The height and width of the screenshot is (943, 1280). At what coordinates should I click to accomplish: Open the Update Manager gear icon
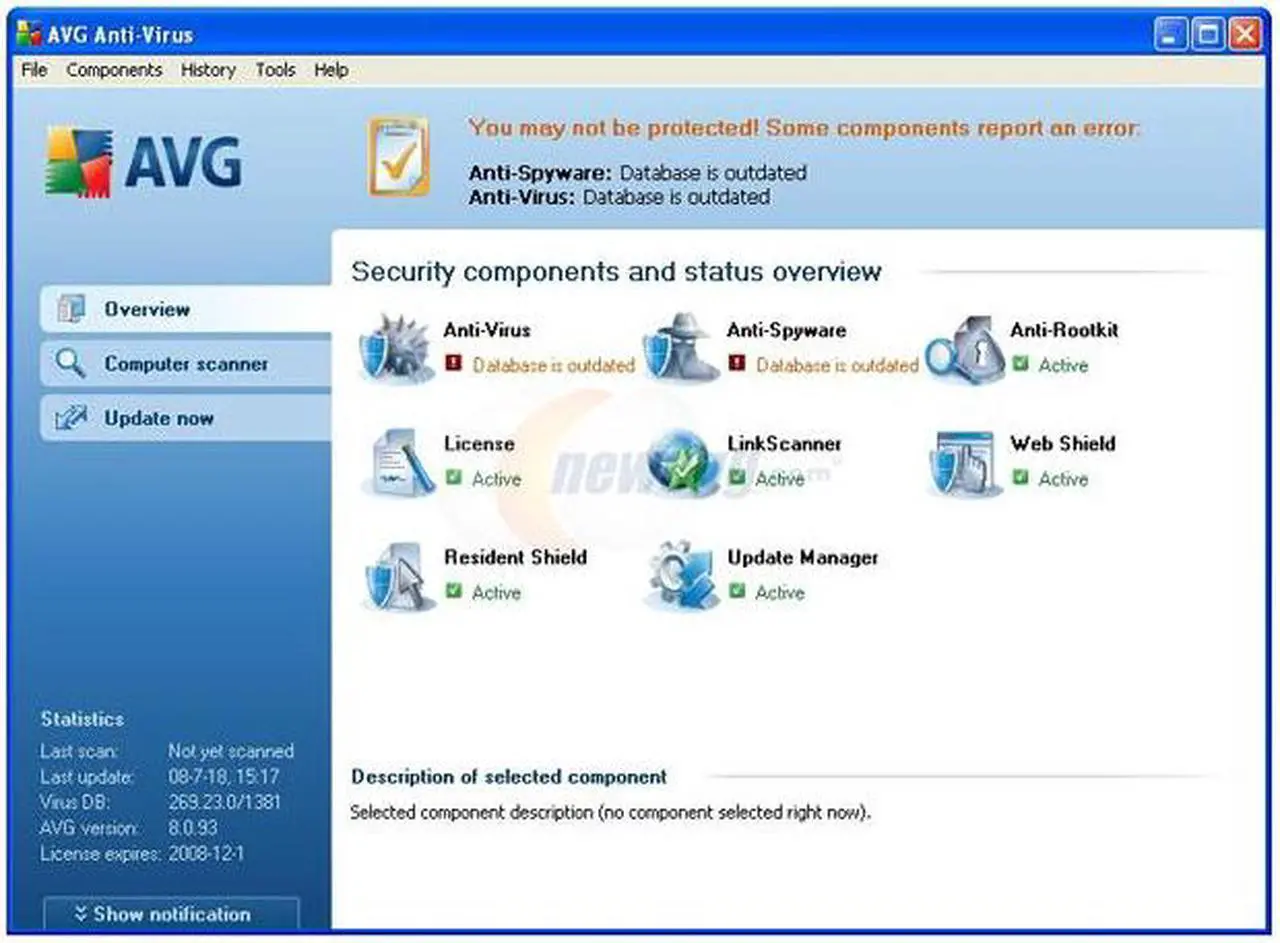point(681,577)
